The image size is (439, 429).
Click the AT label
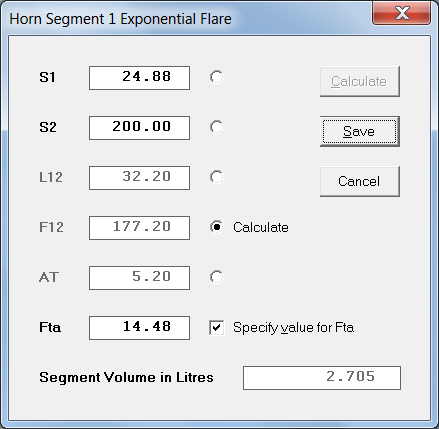(x=49, y=277)
